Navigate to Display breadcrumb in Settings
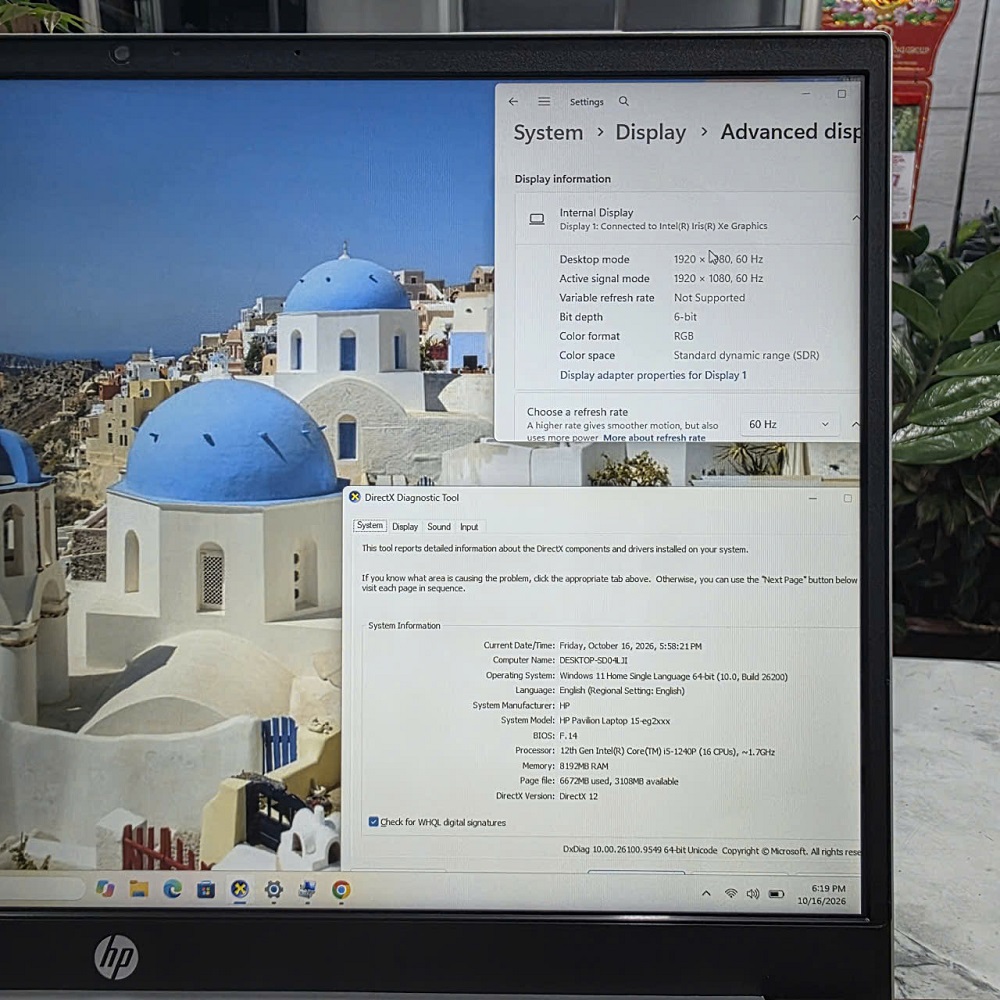Viewport: 1000px width, 1000px height. 651,132
